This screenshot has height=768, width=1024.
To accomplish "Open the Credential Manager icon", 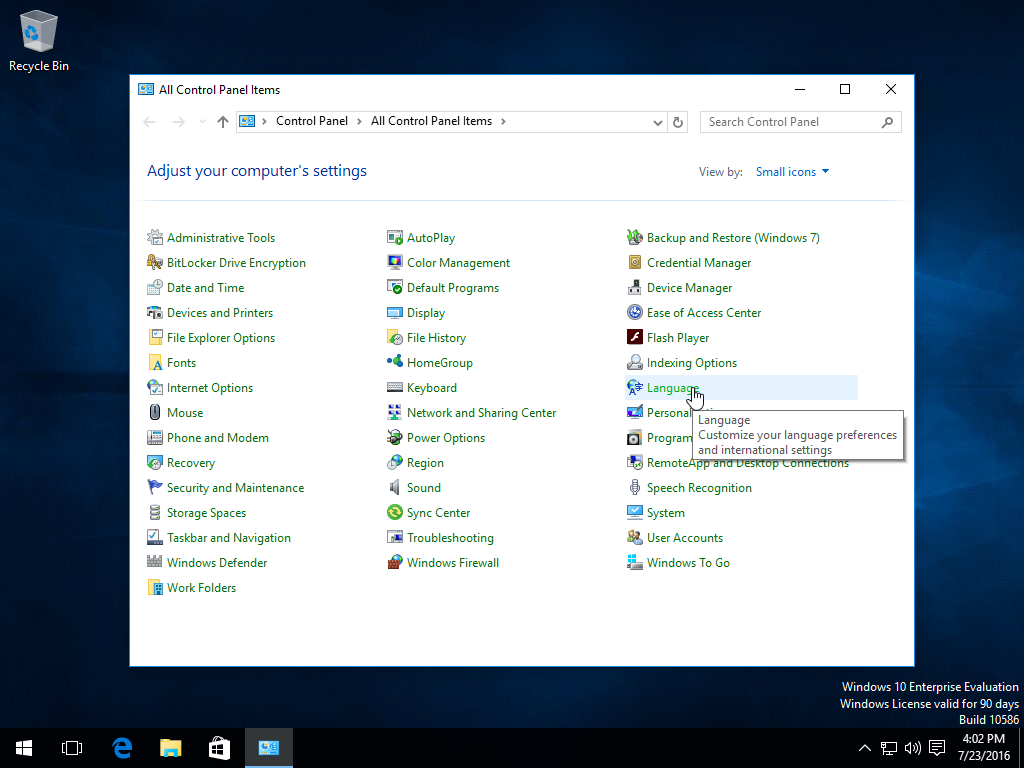I will pos(635,263).
